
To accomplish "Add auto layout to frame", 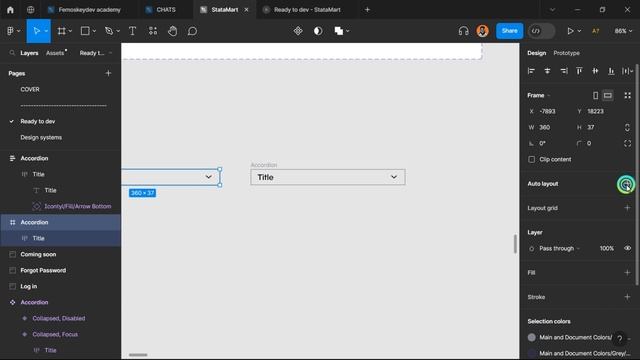I will (x=627, y=184).
